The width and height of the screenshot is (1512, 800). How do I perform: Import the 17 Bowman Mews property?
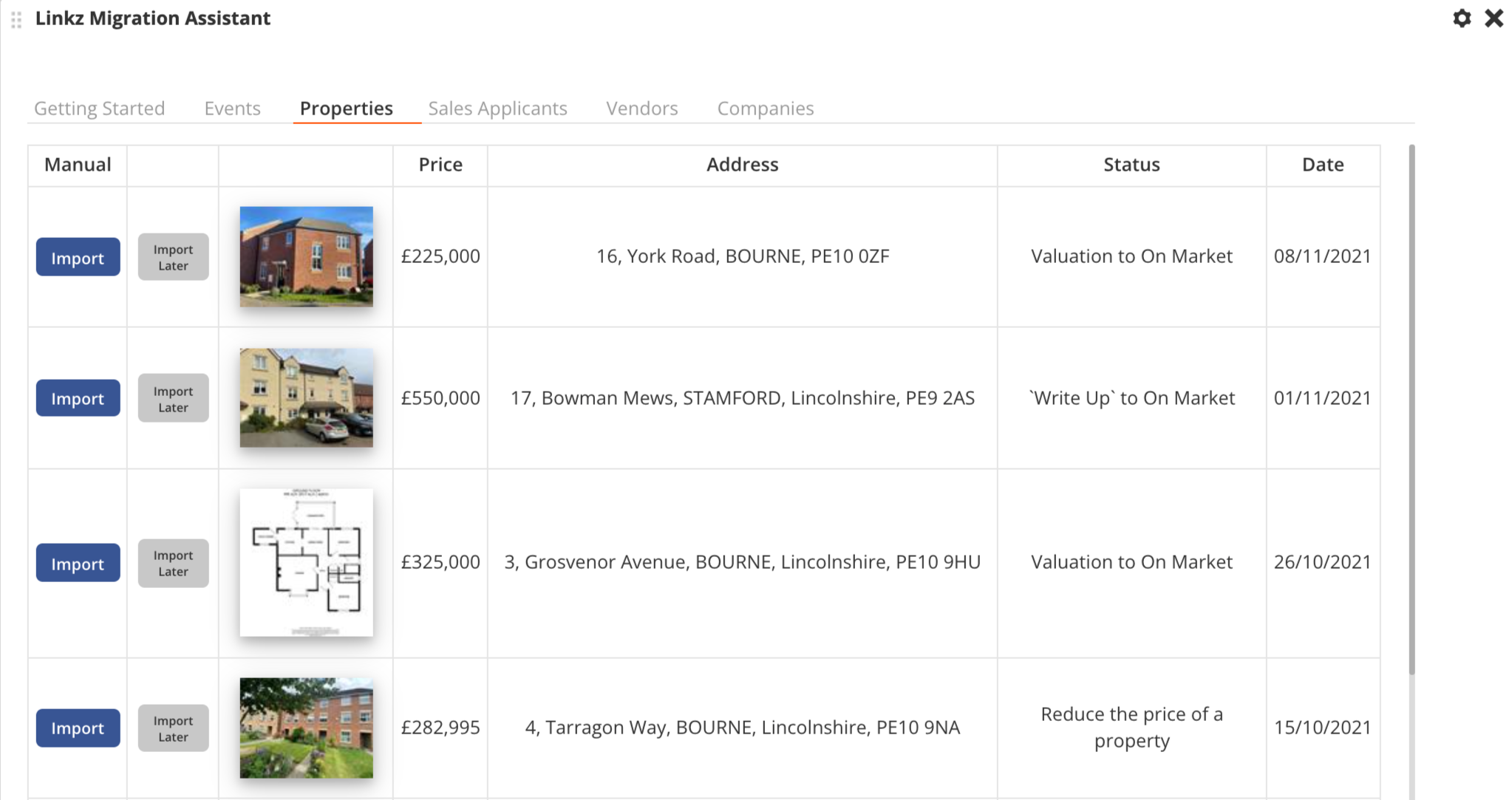tap(78, 398)
